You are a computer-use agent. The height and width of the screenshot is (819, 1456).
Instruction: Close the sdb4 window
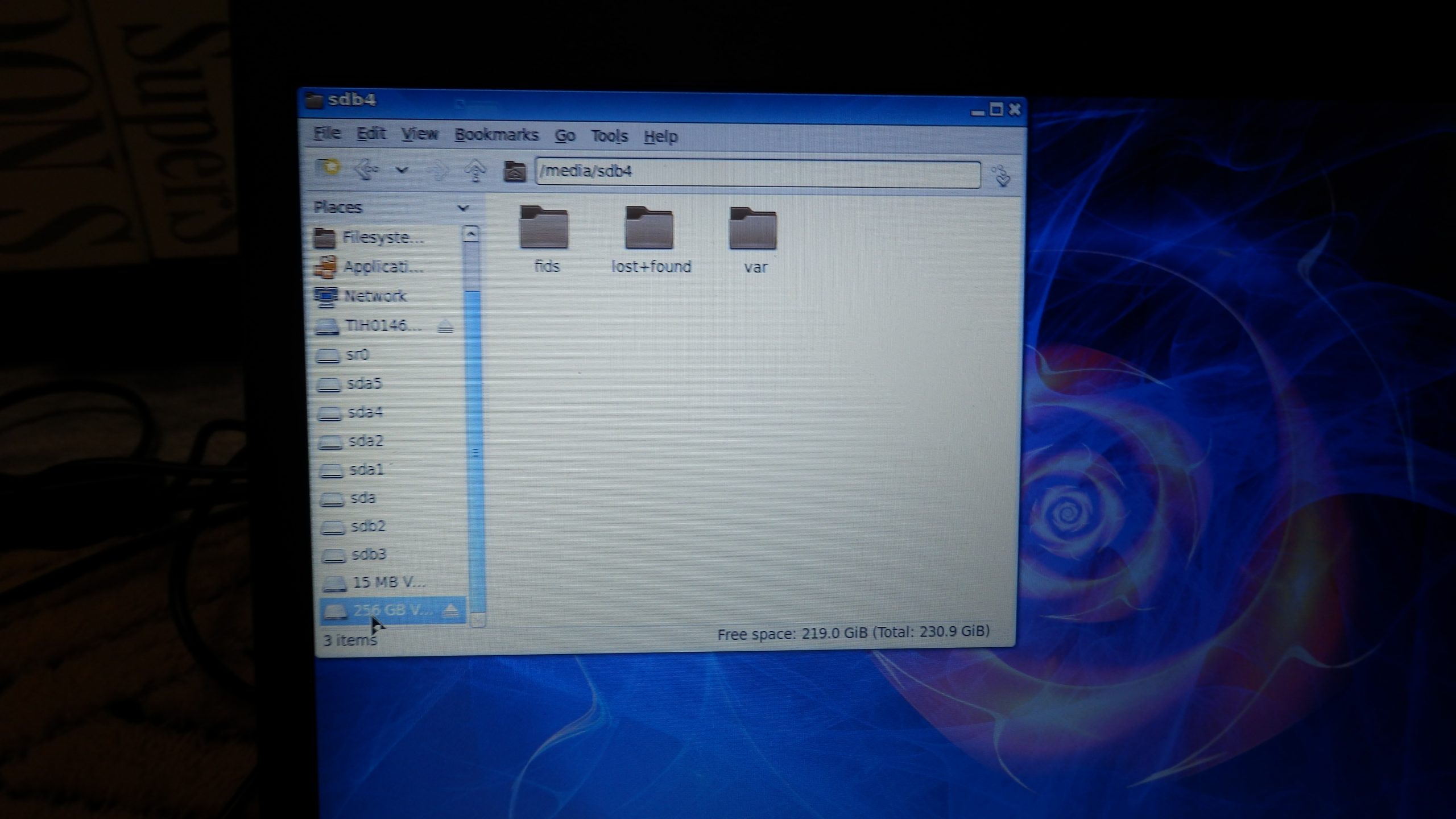pos(1014,110)
